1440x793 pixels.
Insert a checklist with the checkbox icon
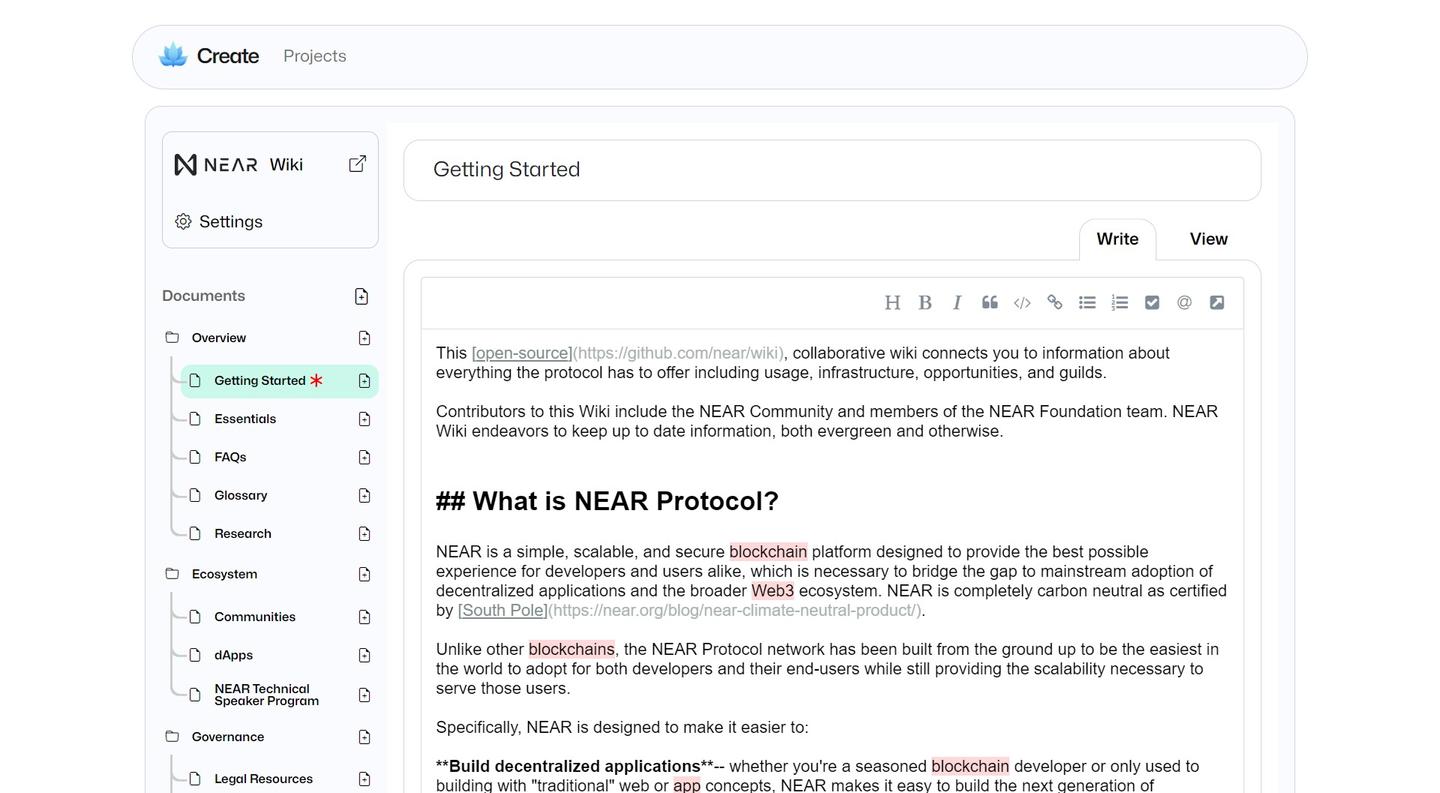(1152, 303)
